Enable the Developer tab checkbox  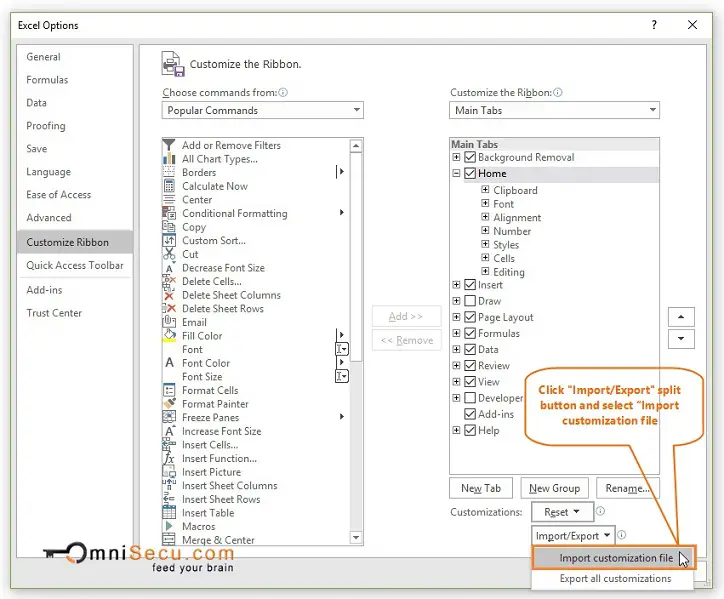pyautogui.click(x=470, y=398)
